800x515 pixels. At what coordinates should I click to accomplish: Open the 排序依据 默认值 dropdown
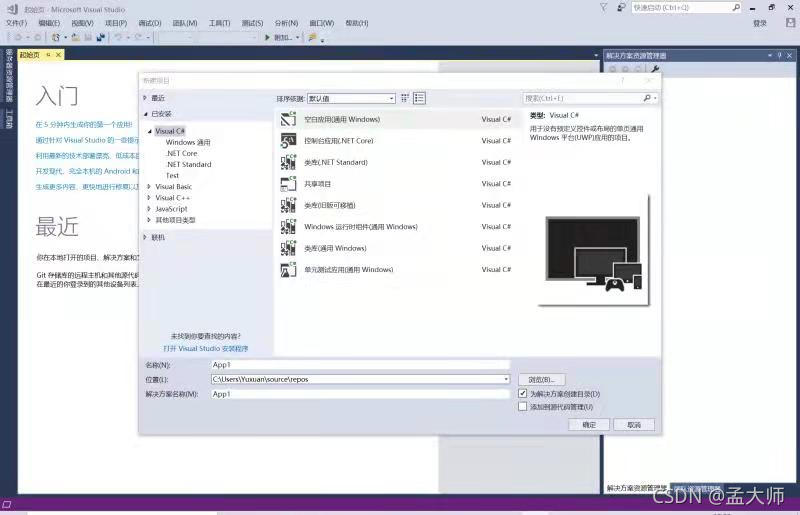click(352, 98)
